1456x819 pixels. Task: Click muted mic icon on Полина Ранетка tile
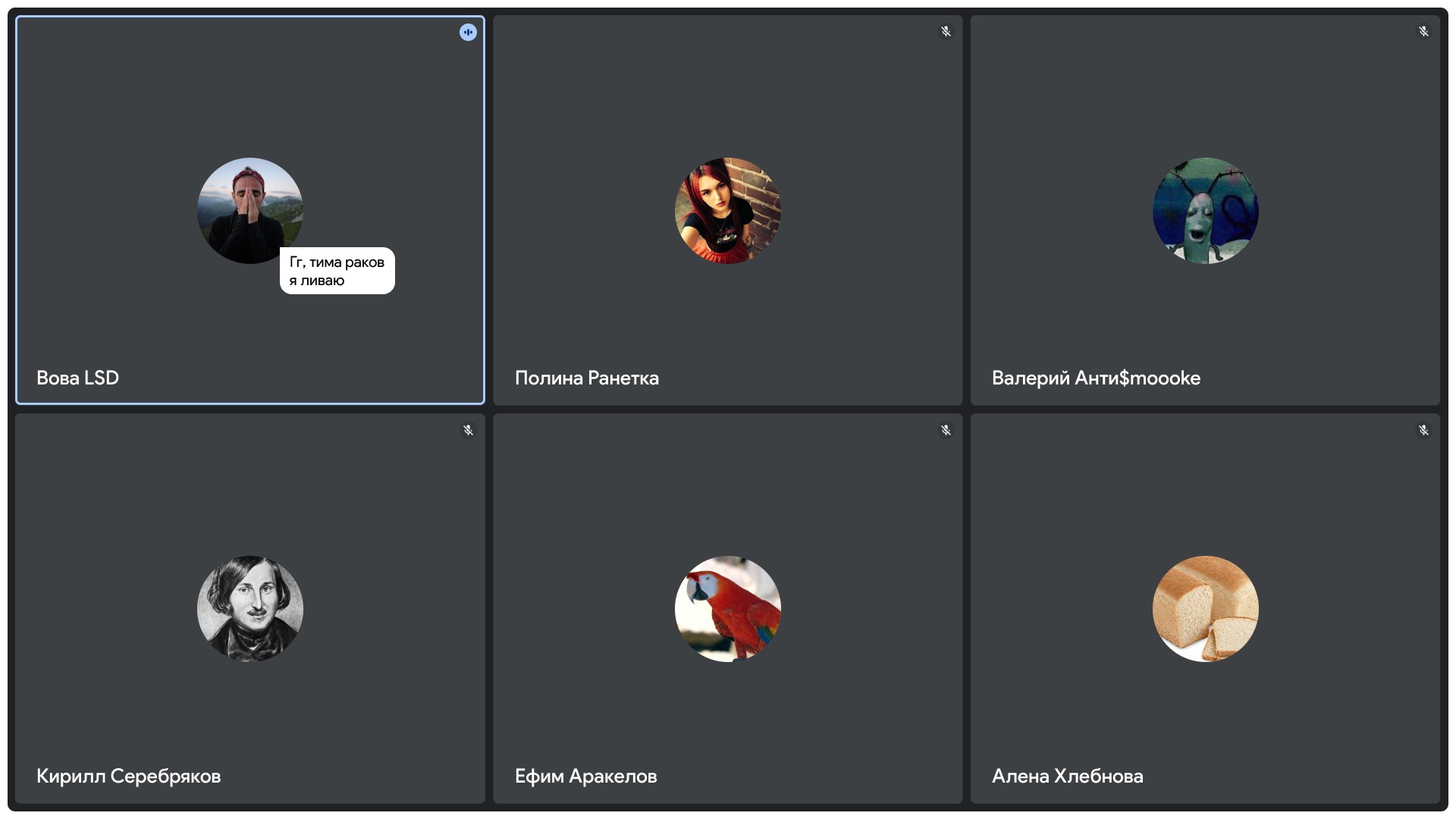946,32
